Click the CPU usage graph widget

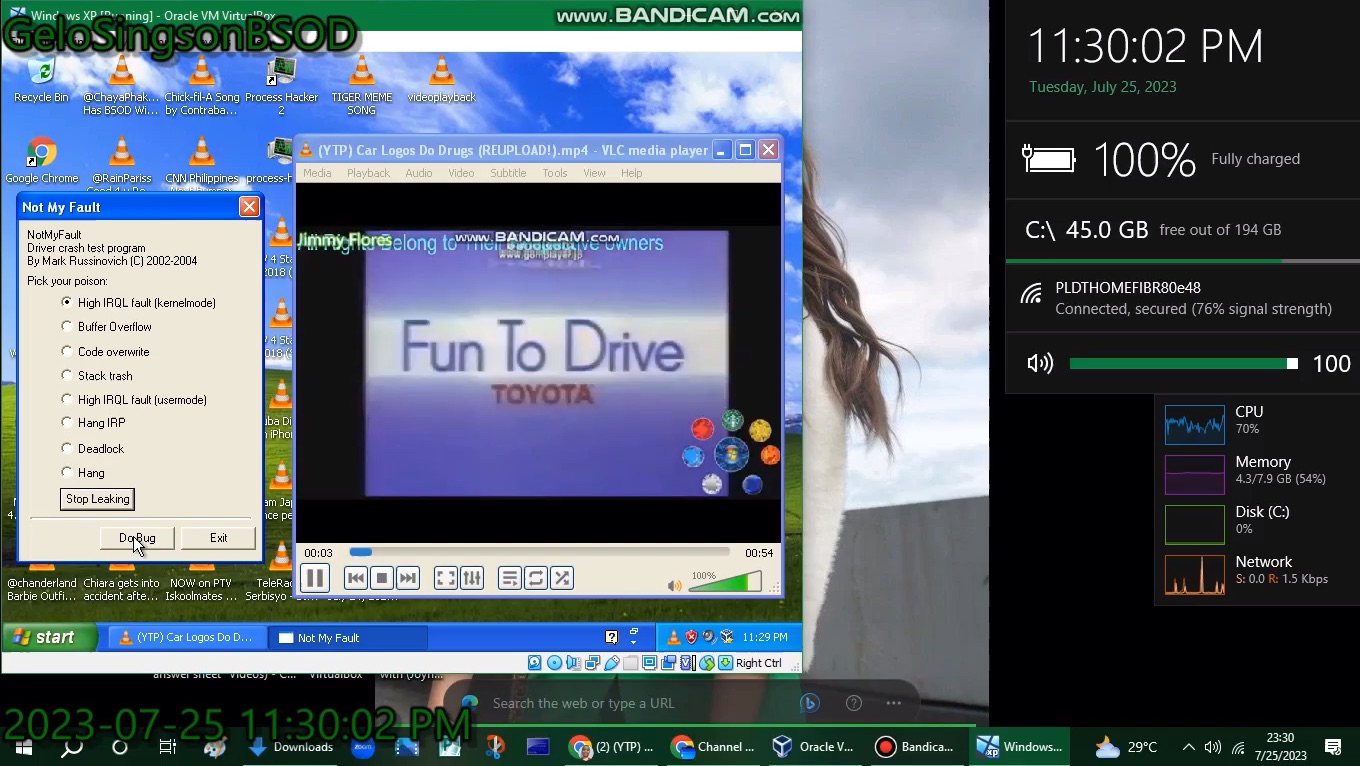pyautogui.click(x=1194, y=424)
